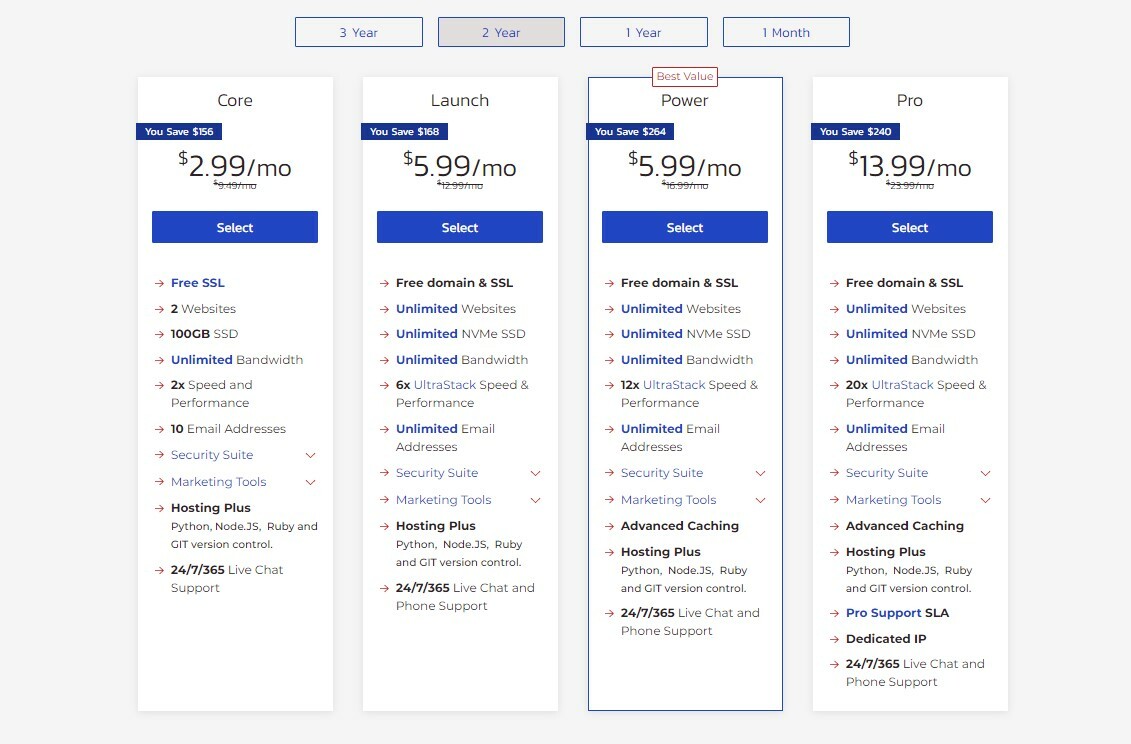Click Select on the Core plan

tap(234, 227)
